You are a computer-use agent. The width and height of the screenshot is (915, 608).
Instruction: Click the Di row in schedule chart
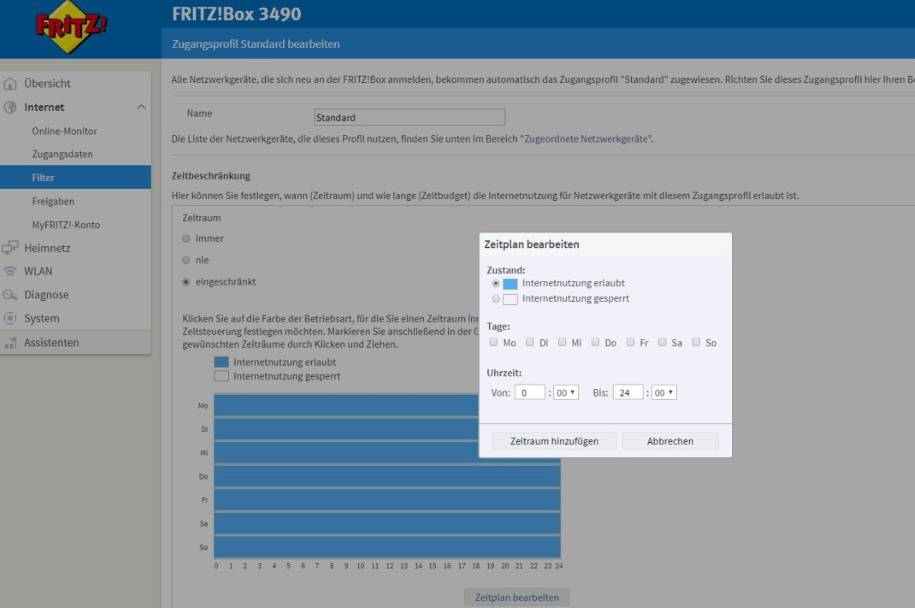pos(347,429)
